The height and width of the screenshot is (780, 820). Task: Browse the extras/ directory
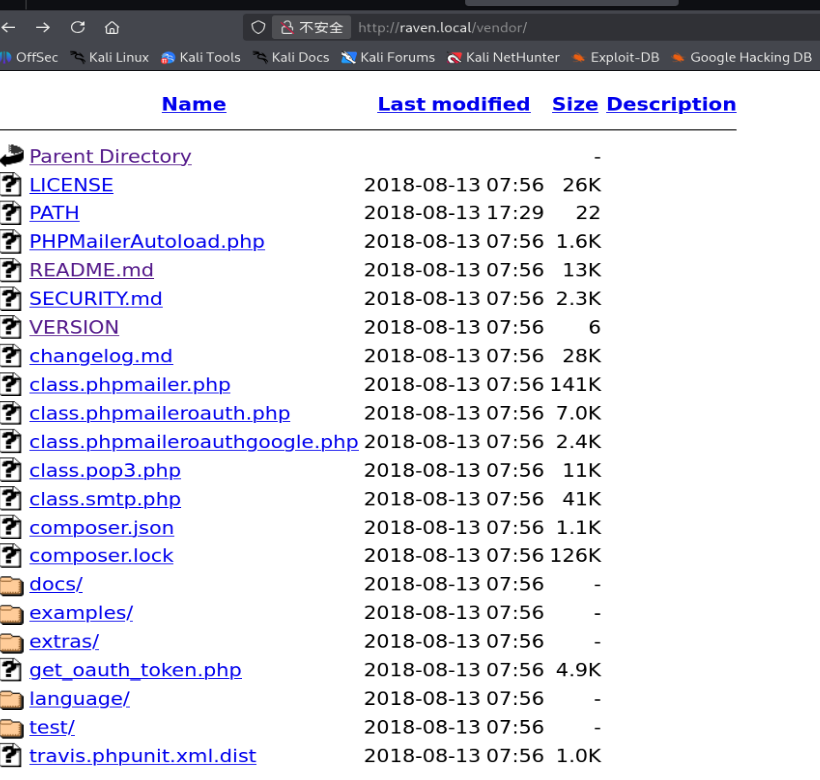pyautogui.click(x=64, y=642)
